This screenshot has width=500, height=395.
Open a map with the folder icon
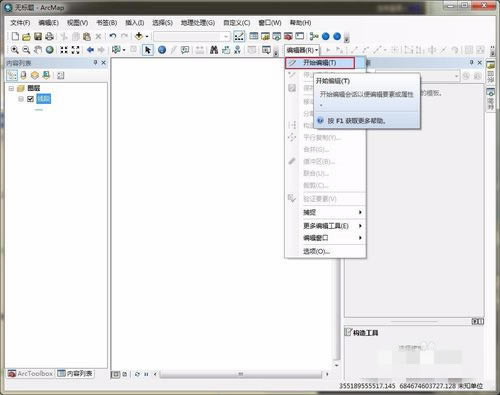point(26,36)
